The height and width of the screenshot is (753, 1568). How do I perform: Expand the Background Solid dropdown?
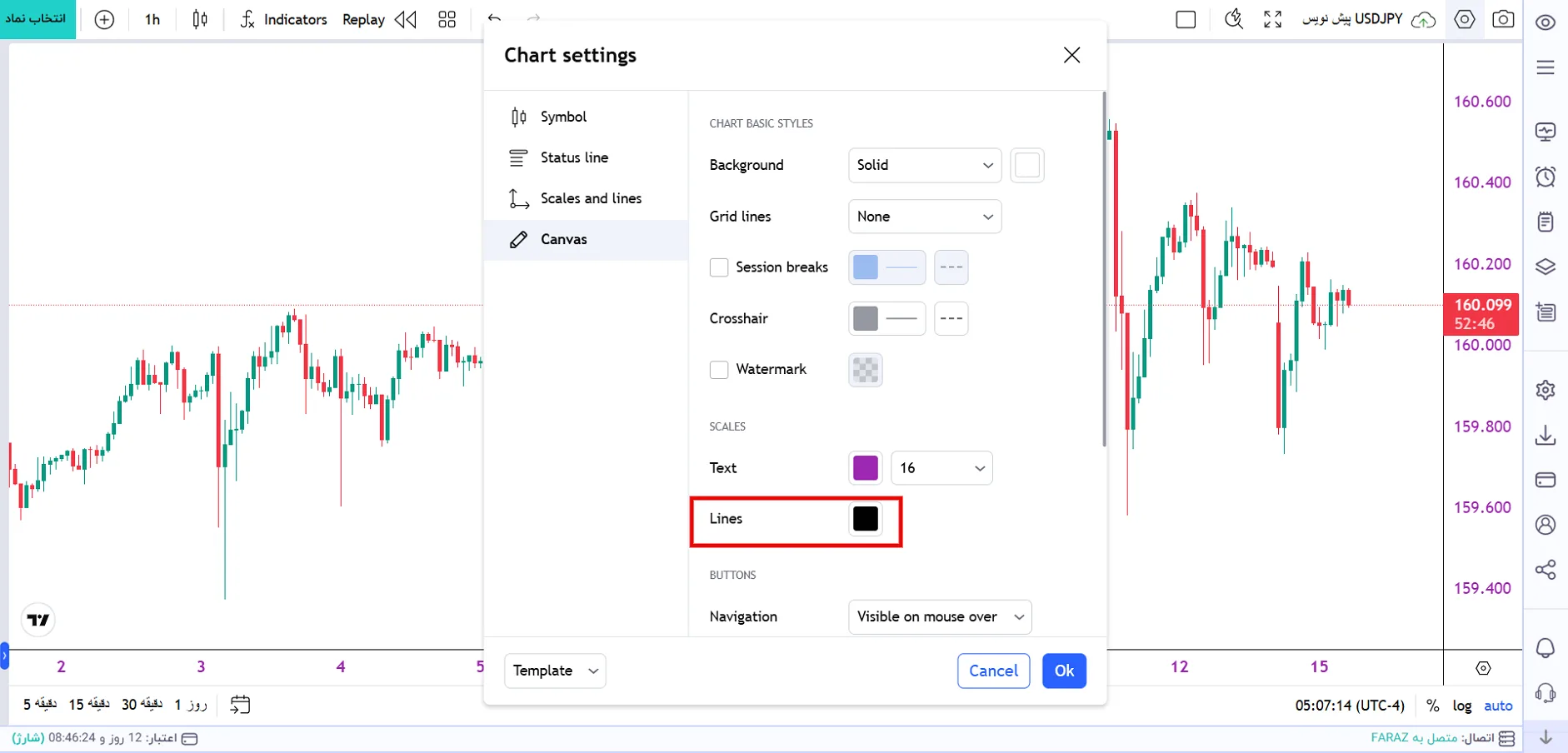tap(925, 165)
